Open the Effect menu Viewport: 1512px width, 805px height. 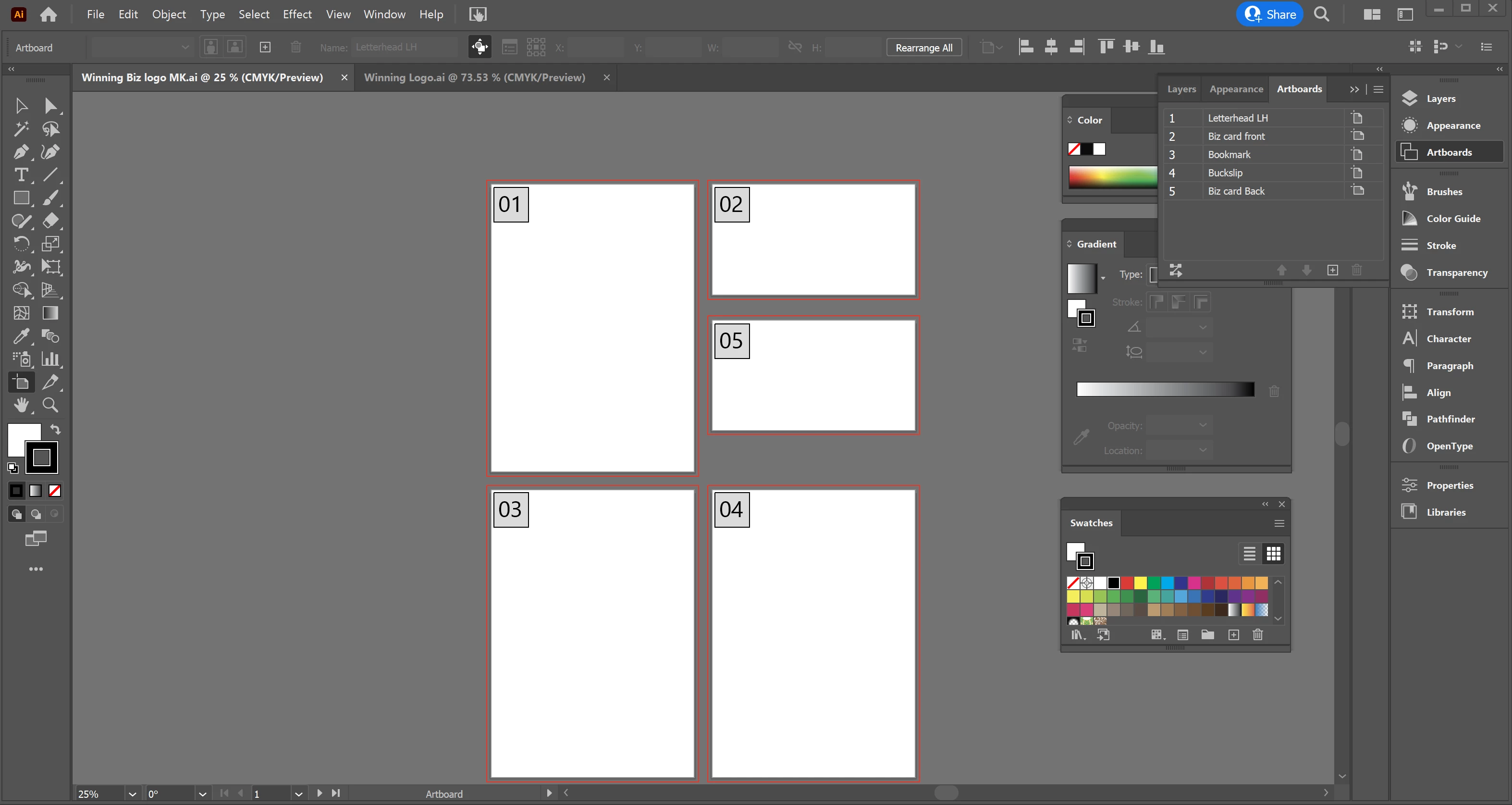pos(297,14)
